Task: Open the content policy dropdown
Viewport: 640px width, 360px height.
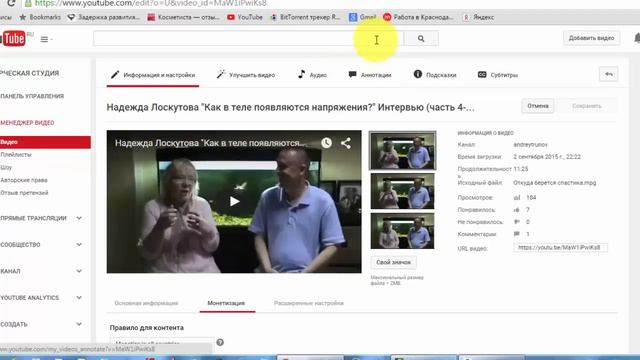Action: (162, 343)
